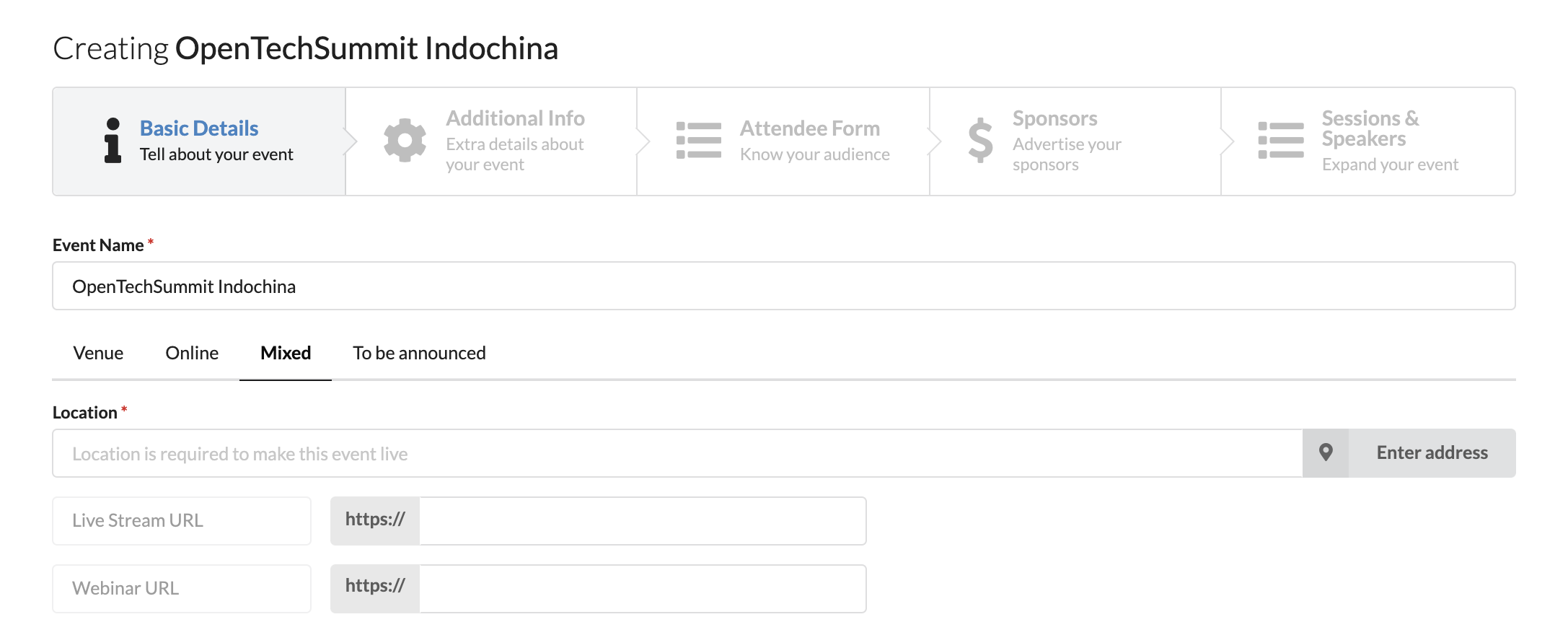Viewport: 1568px width, 635px height.
Task: Open the Sponsors step
Action: (1075, 141)
